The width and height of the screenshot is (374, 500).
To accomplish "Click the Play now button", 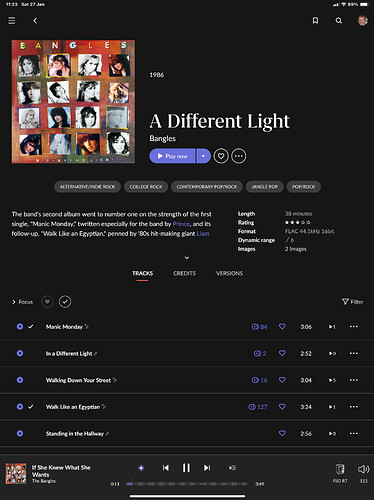I will (x=172, y=156).
